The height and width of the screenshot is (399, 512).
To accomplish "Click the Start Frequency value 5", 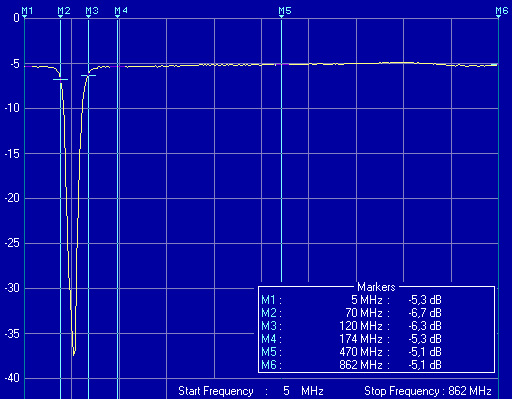I will (x=286, y=391).
